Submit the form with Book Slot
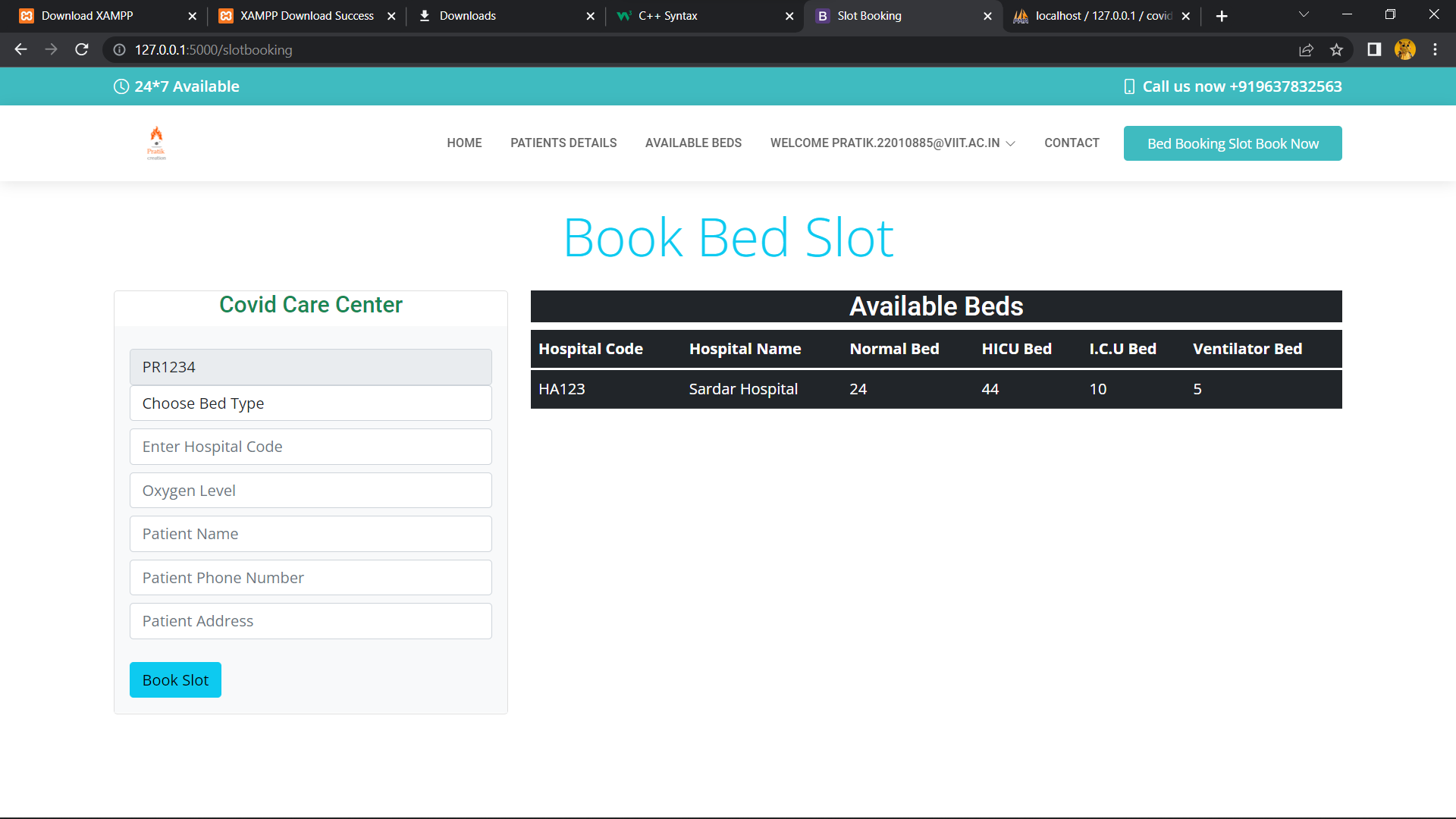Viewport: 1456px width, 819px height. 175,680
